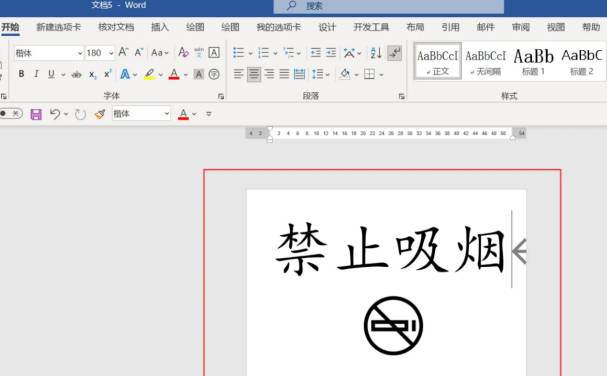Toggle Superscript formatting
Screen dimensions: 607x376
pos(108,74)
